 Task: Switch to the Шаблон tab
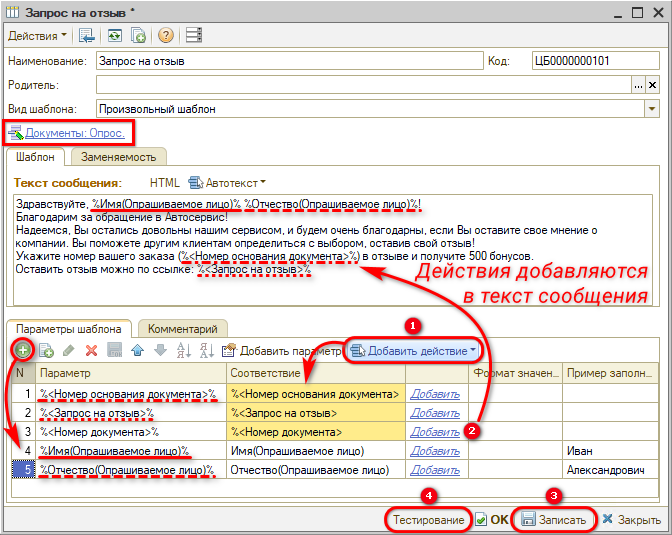pos(35,157)
